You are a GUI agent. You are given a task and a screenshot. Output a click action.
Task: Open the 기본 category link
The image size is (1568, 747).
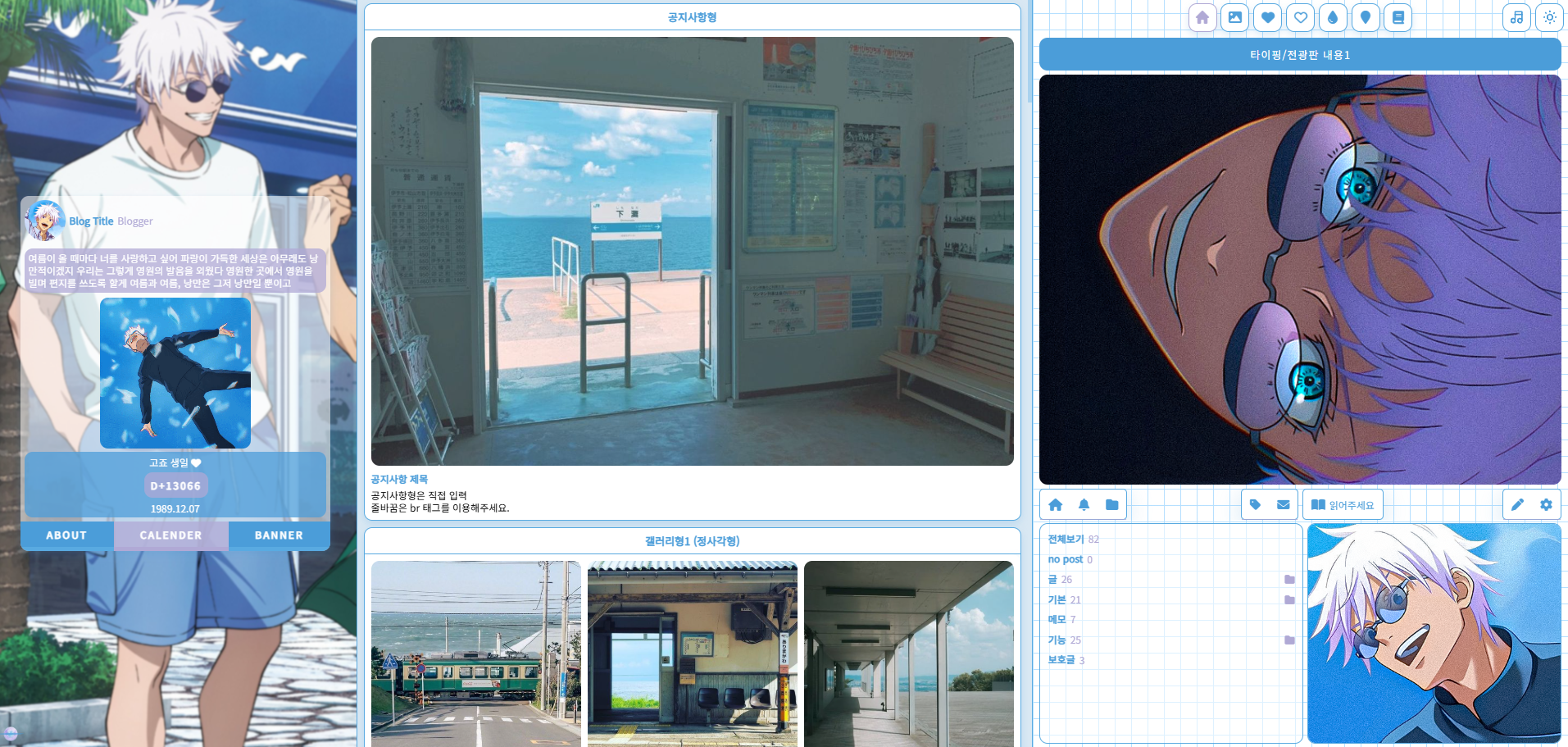1057,600
